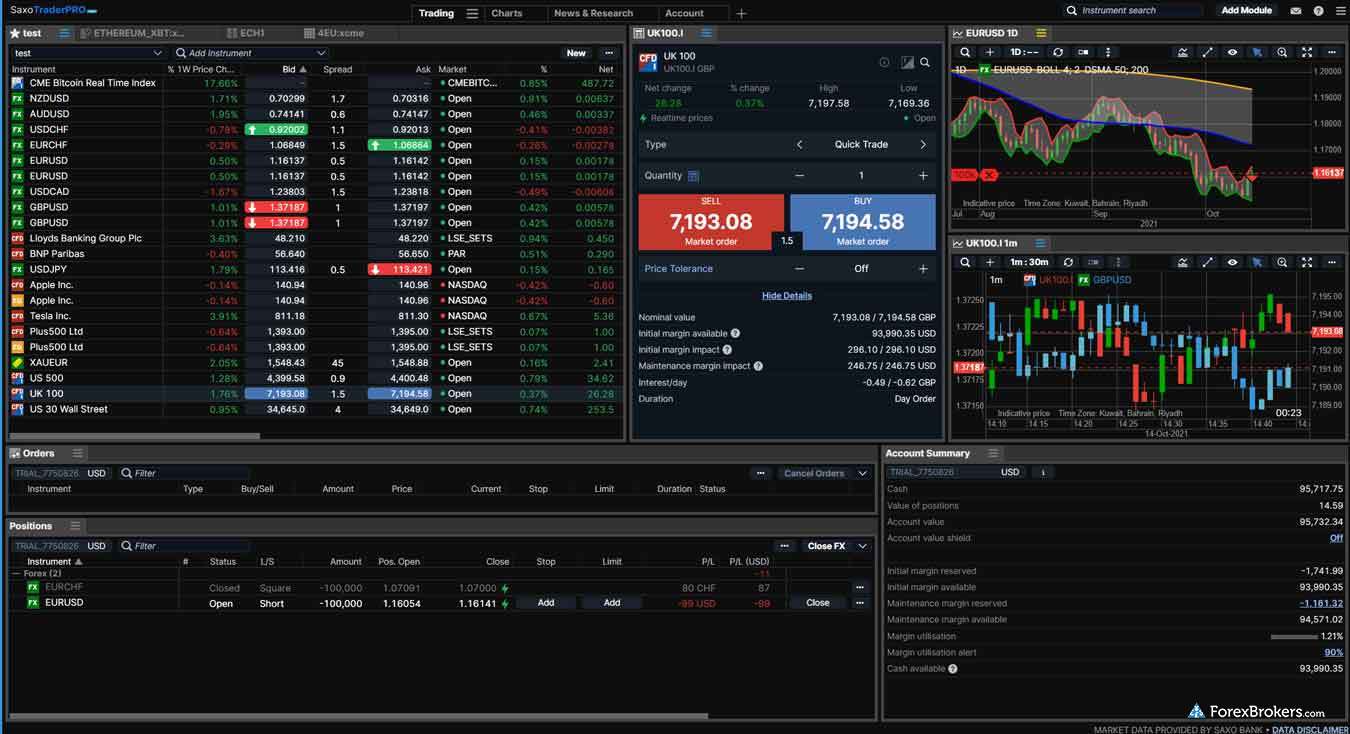Viewport: 1350px width, 734px height.
Task: Expand the UK100.I 1m chart to fullscreen
Action: point(1307,262)
